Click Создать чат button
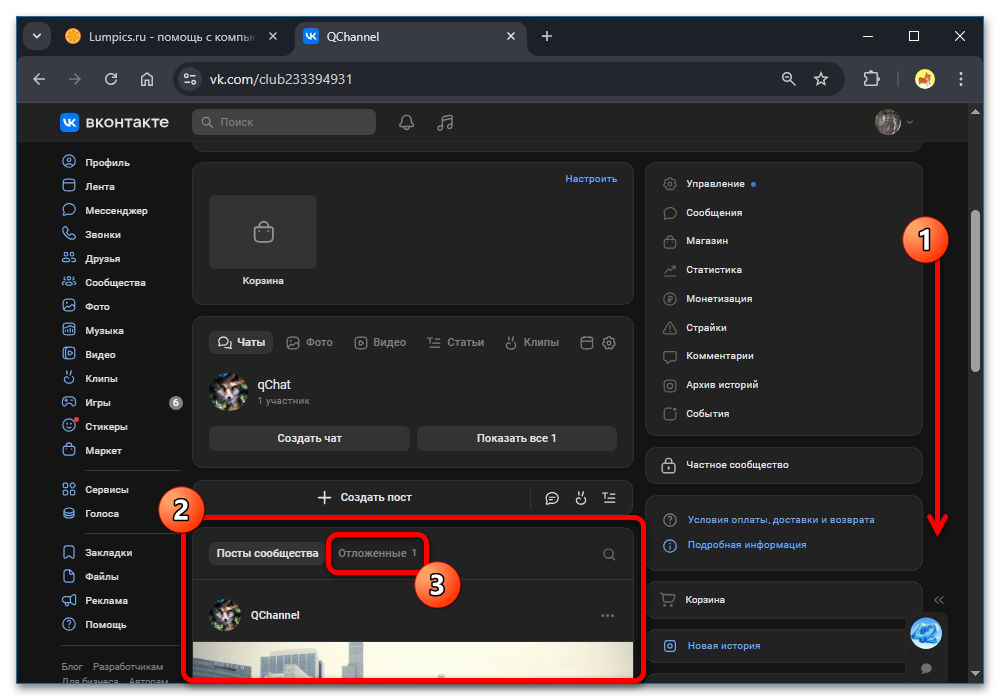The height and width of the screenshot is (700, 1000). [x=309, y=439]
